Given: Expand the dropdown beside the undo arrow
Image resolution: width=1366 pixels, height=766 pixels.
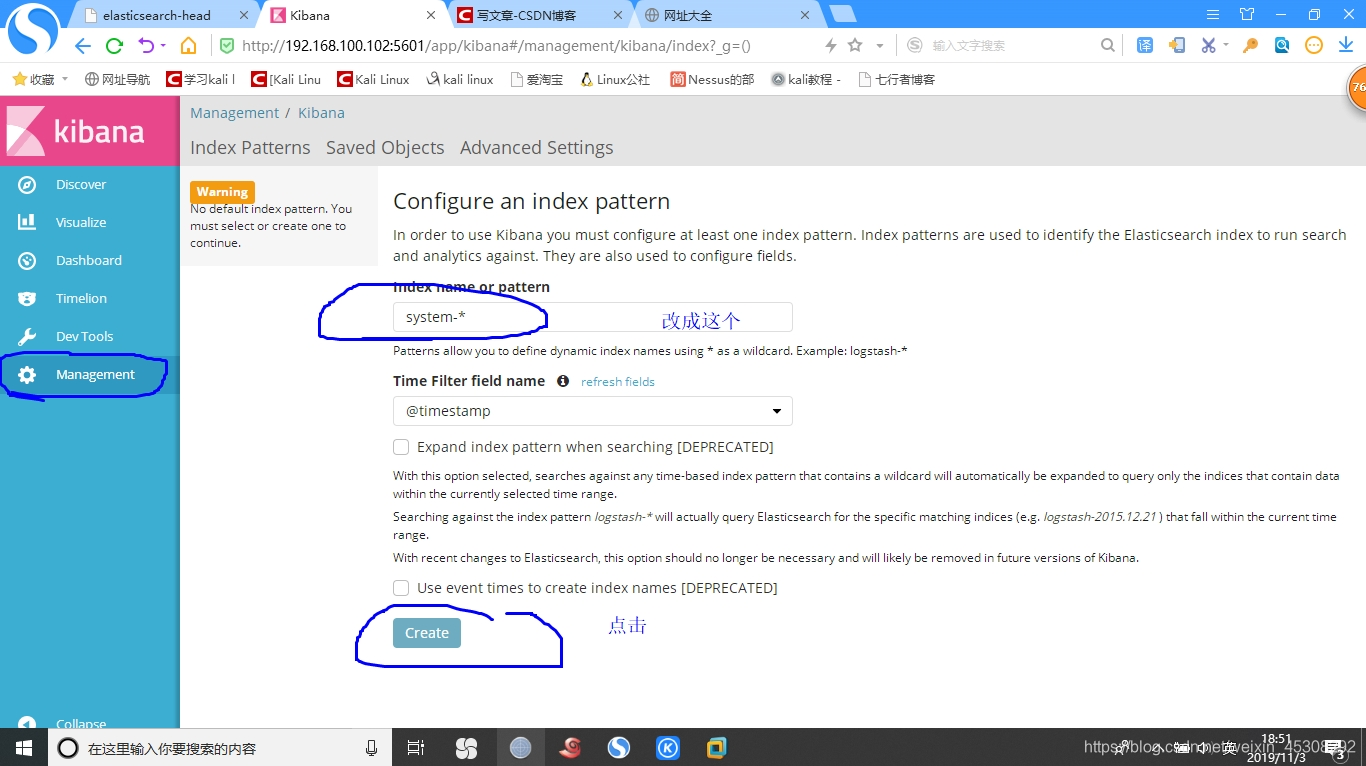Looking at the screenshot, I should point(163,46).
